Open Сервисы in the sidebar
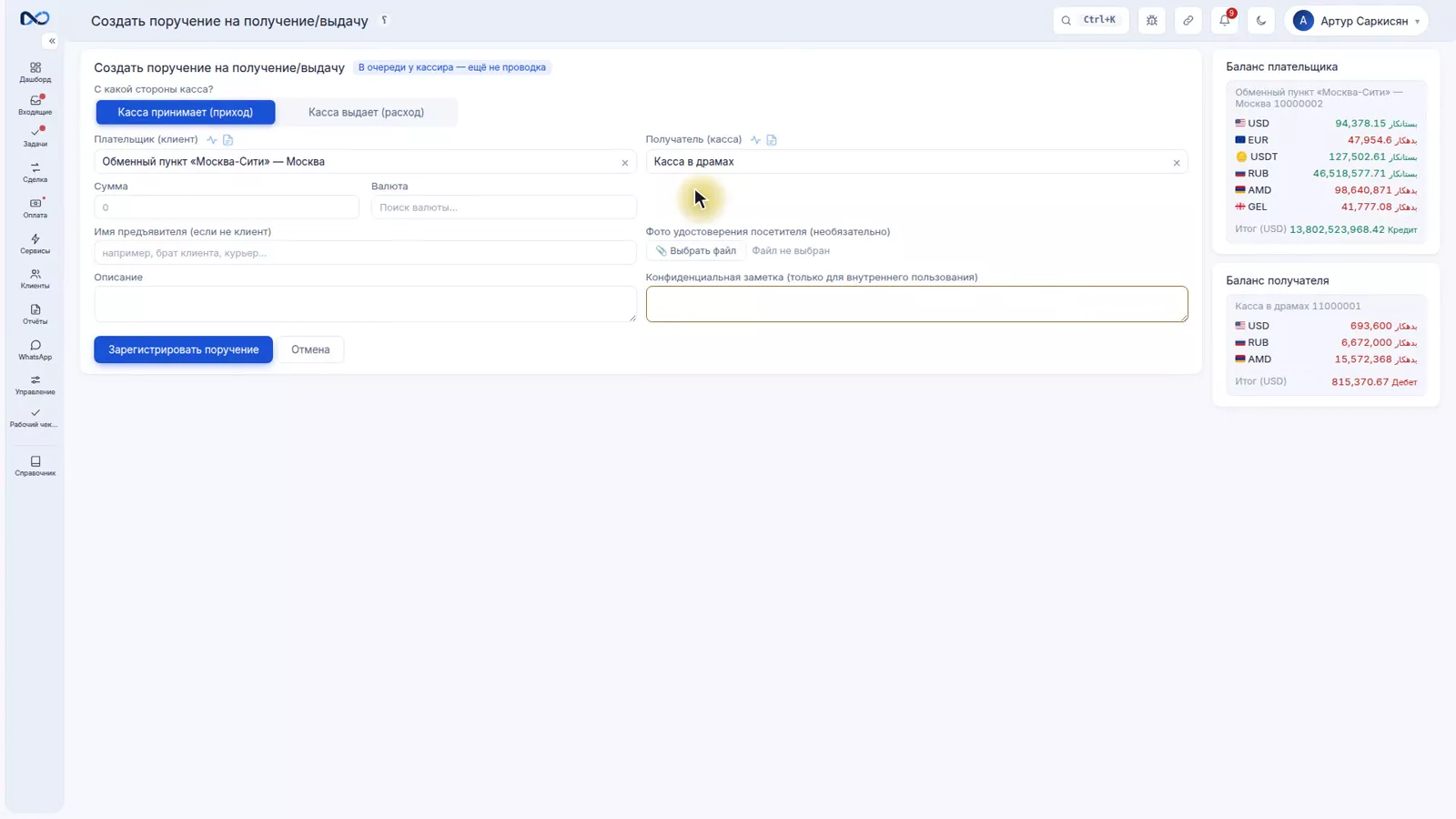1456x819 pixels. (35, 243)
